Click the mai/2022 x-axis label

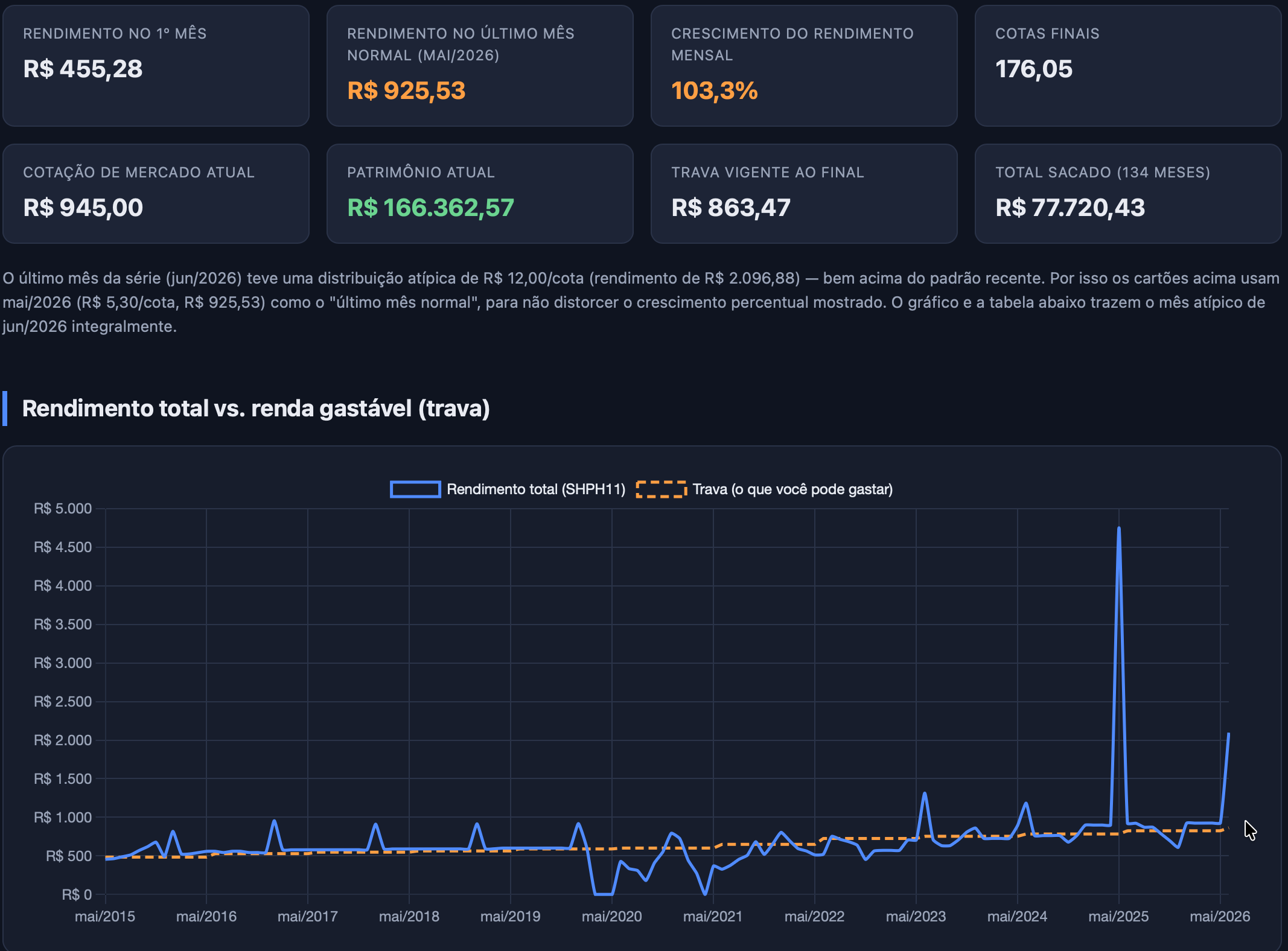coord(814,917)
